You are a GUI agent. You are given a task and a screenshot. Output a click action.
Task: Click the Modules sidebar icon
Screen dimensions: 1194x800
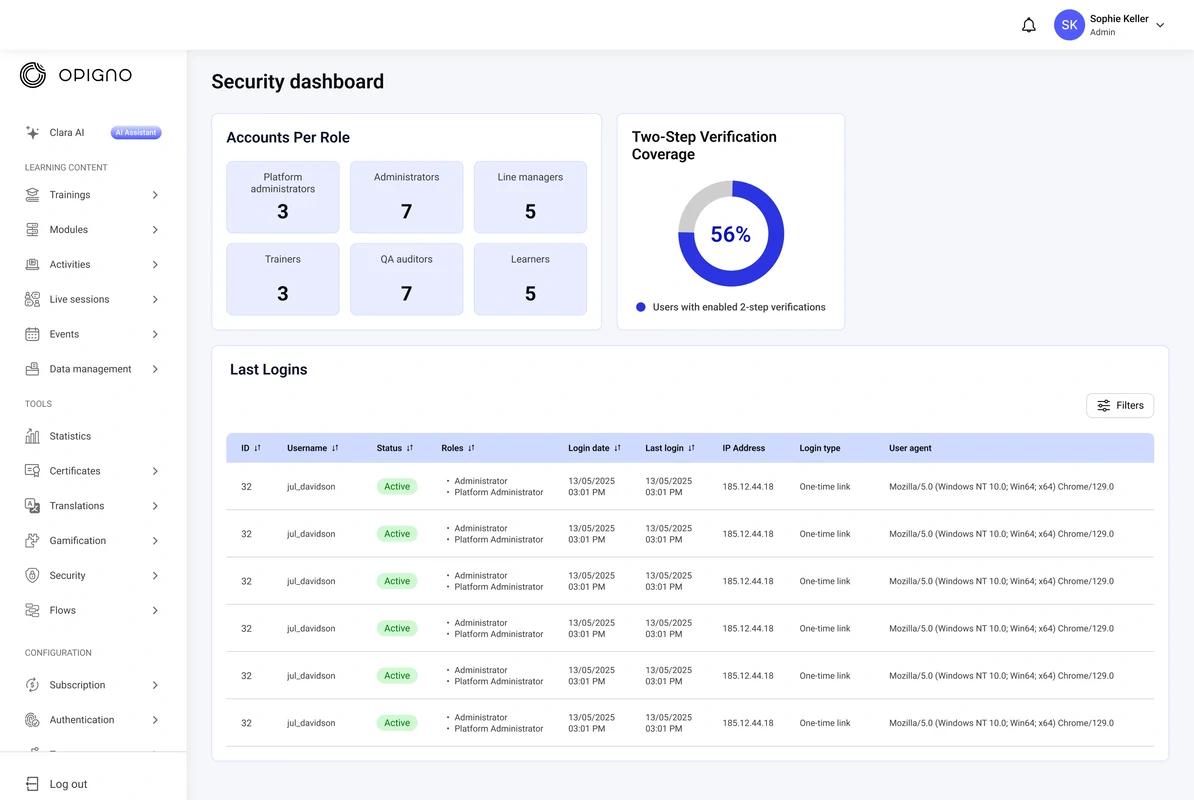pyautogui.click(x=32, y=230)
